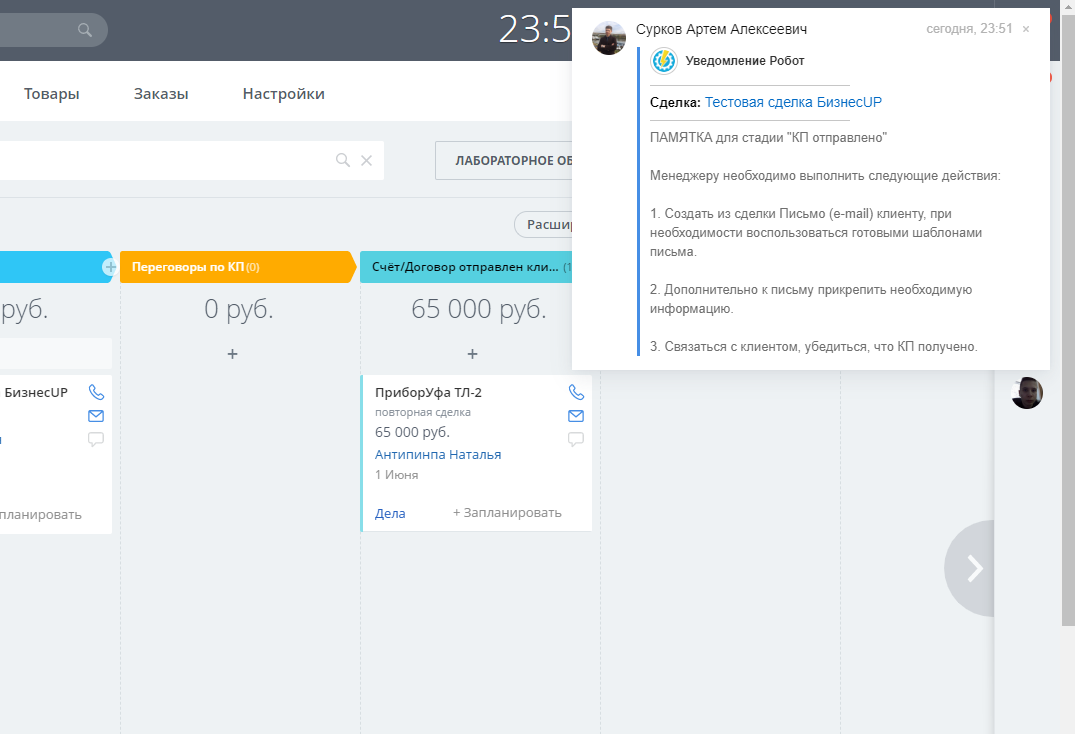This screenshot has height=734, width=1075.
Task: Click the comment icon on ПриборУфа ТЛ-2 card
Action: point(576,439)
